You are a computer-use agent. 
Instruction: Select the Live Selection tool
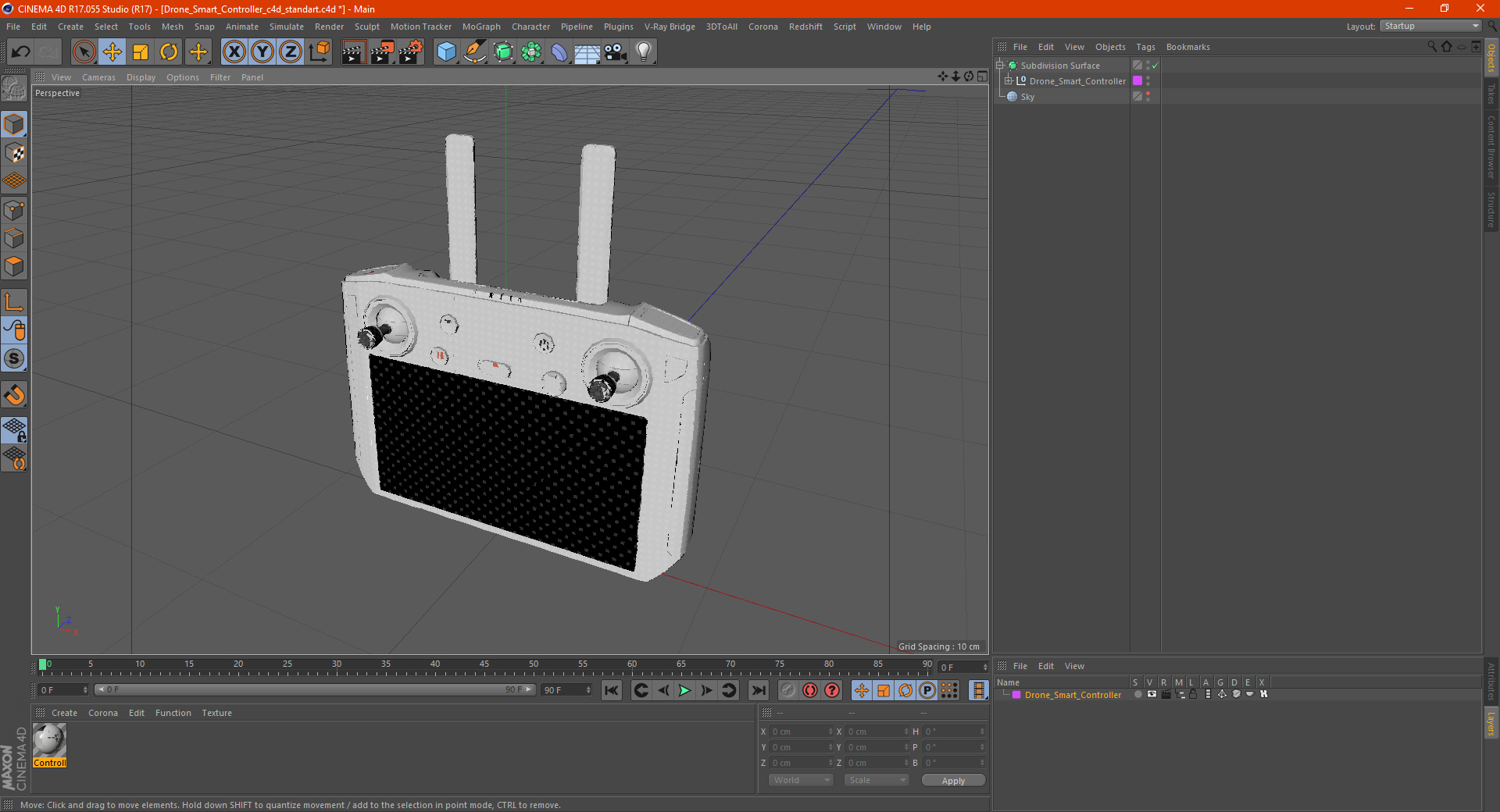pyautogui.click(x=84, y=52)
